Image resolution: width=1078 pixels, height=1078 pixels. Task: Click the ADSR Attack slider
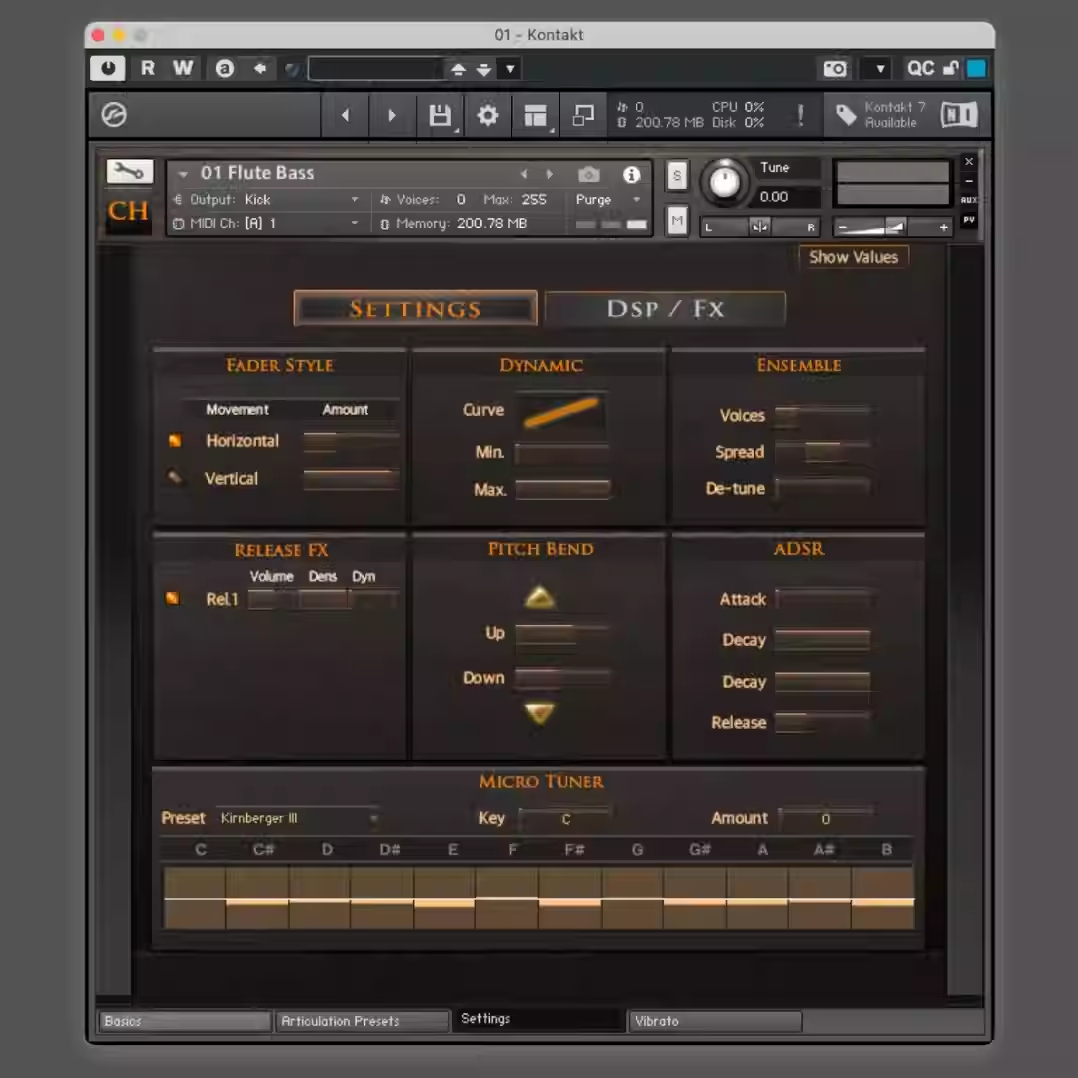tap(824, 599)
